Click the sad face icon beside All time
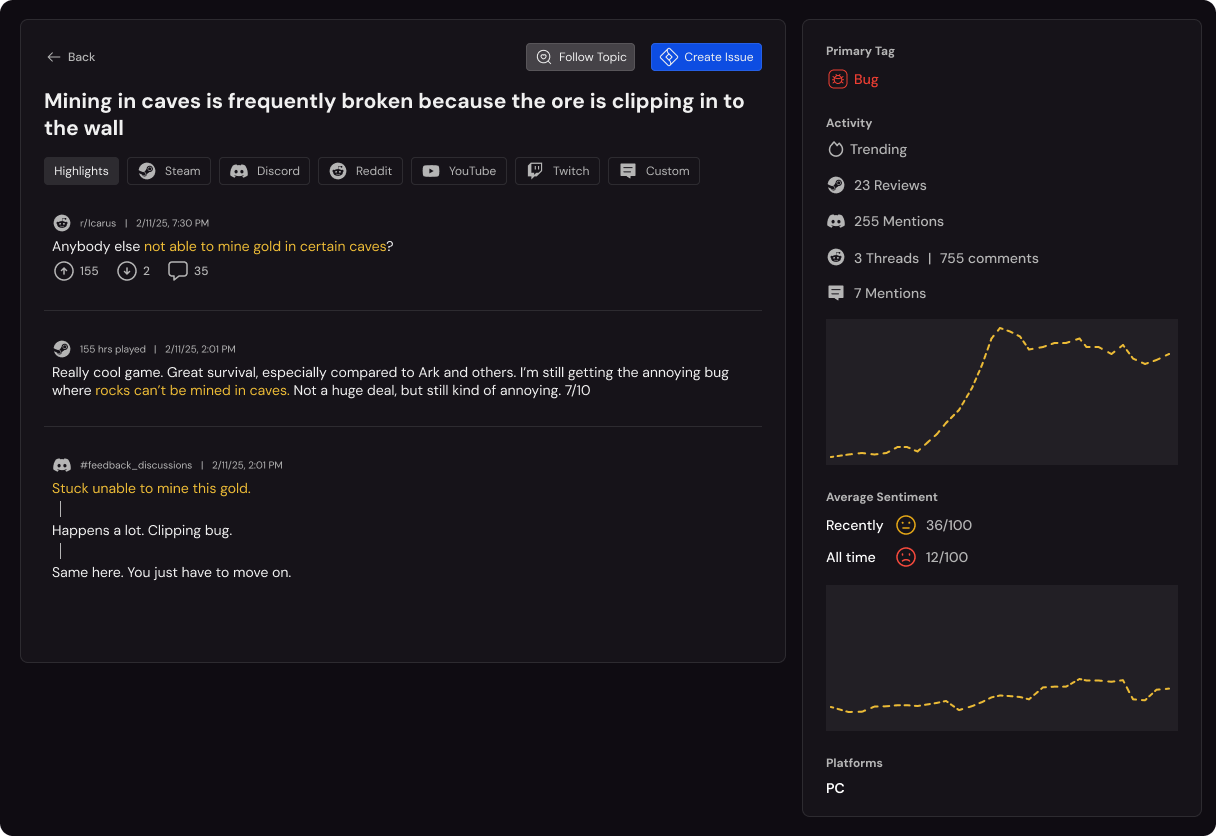 906,557
